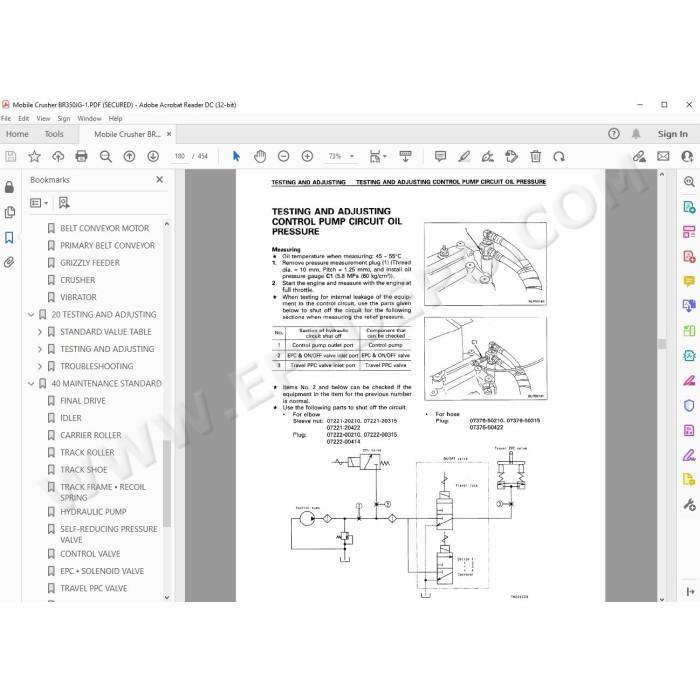Open the Edit menu
Viewport: 700px width, 700px height.
[x=23, y=119]
